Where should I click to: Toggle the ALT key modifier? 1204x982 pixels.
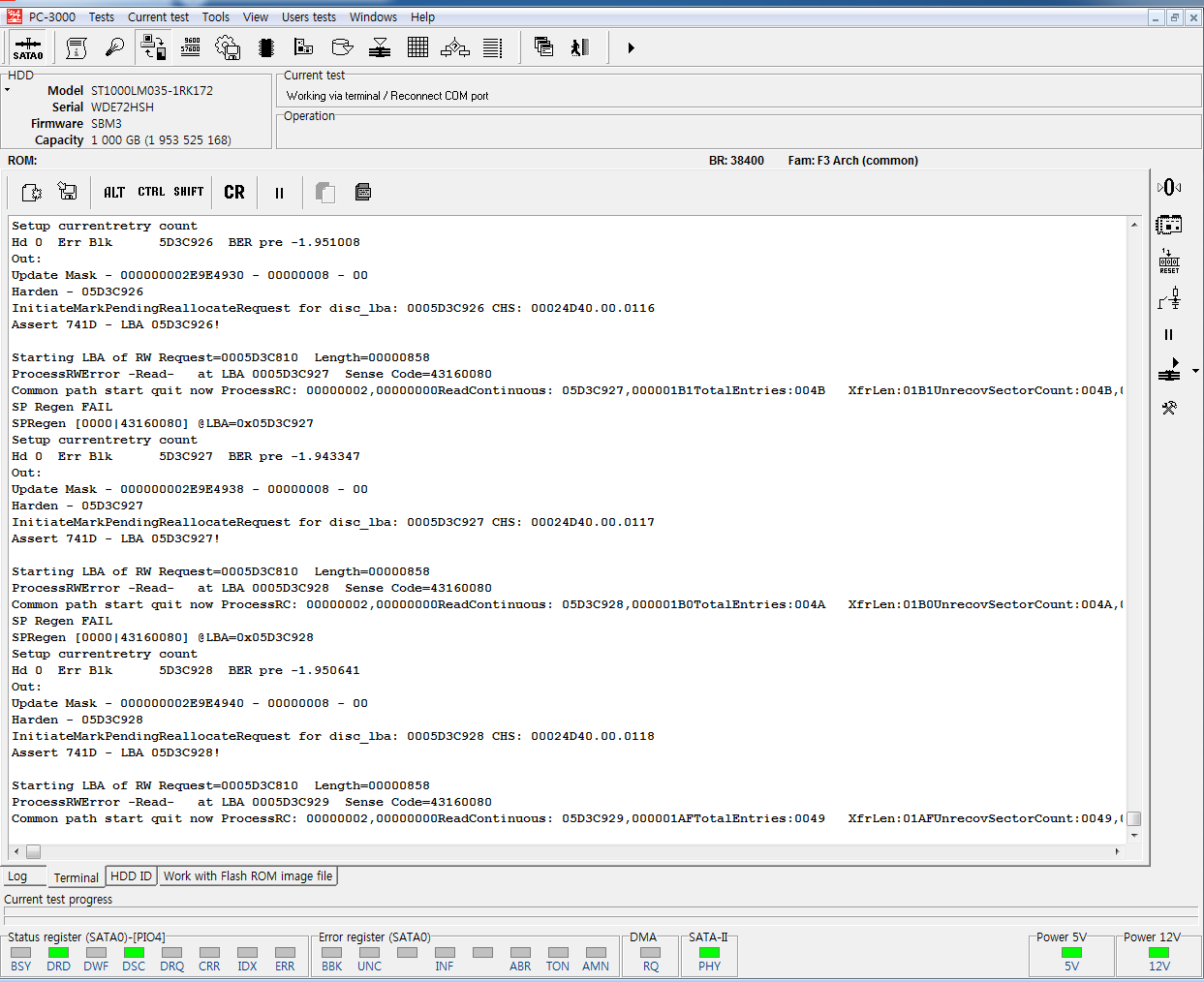click(114, 192)
